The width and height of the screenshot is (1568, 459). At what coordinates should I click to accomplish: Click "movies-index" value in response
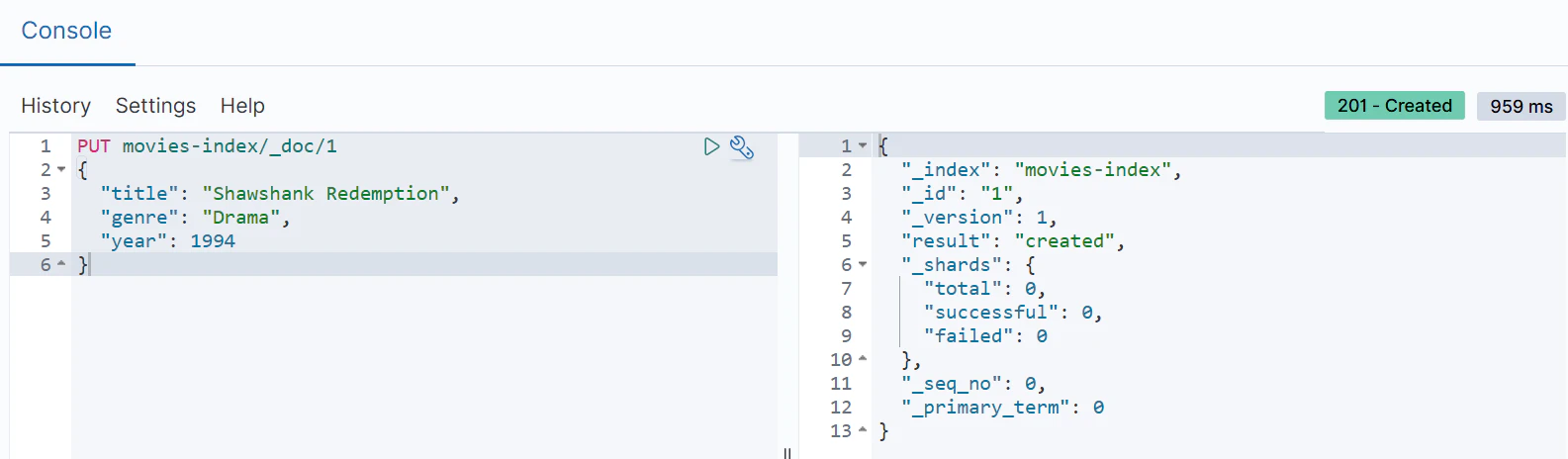click(x=1093, y=170)
